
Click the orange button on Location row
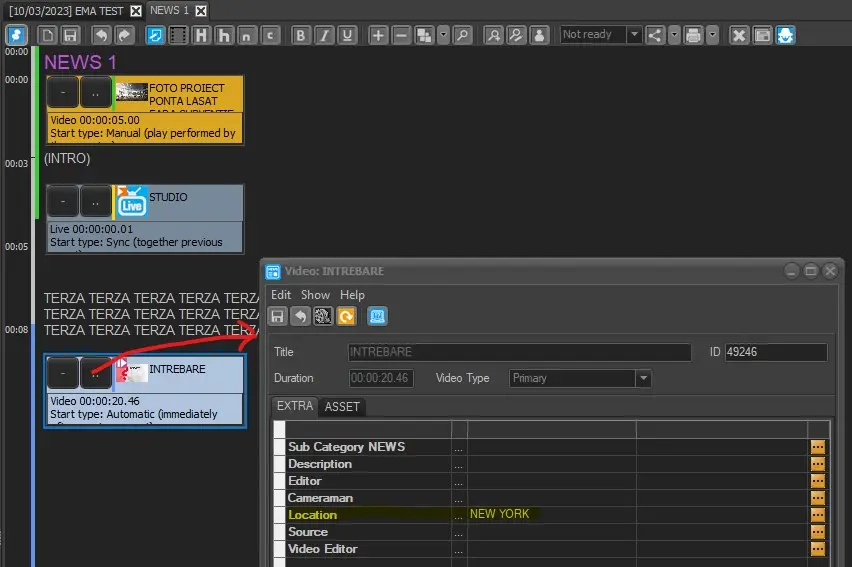818,515
